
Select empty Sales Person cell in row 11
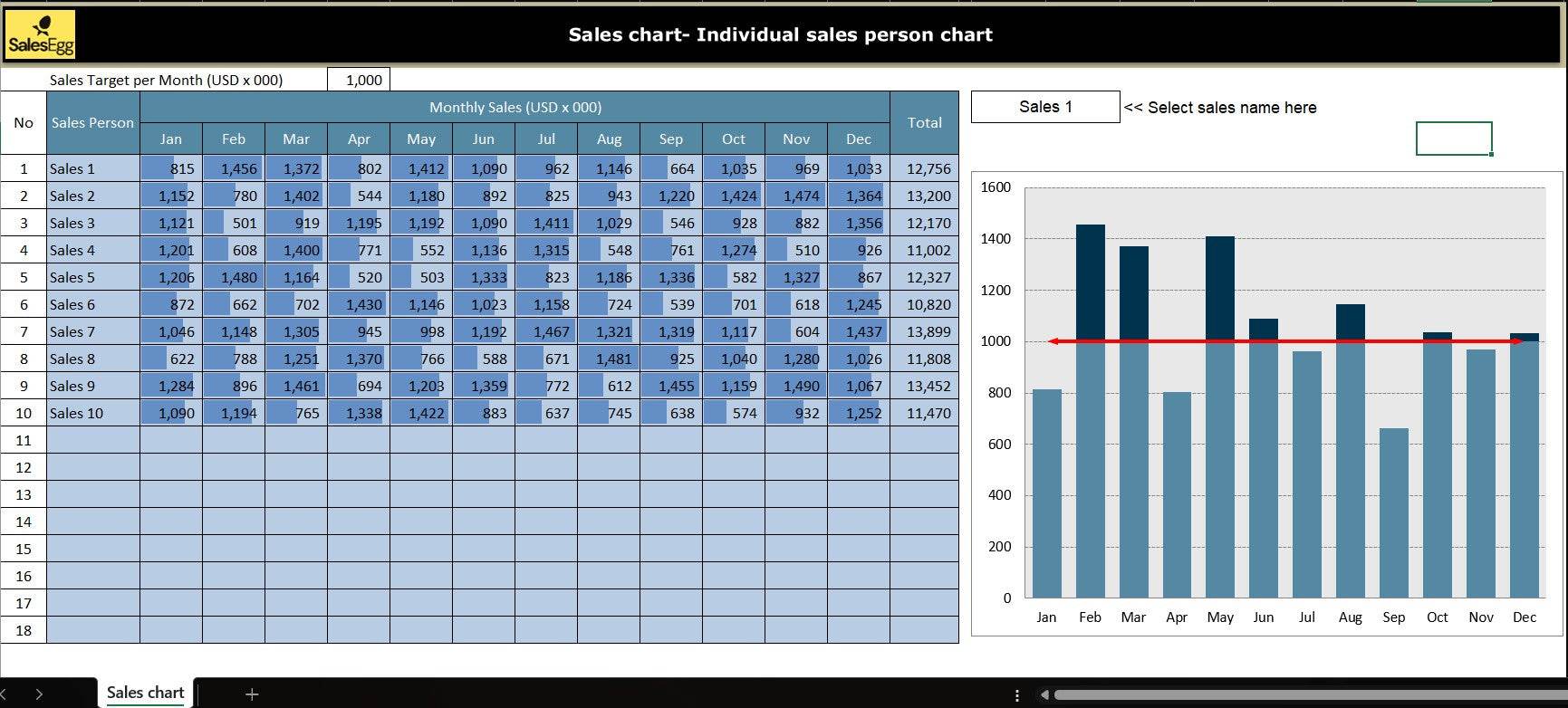pyautogui.click(x=92, y=440)
